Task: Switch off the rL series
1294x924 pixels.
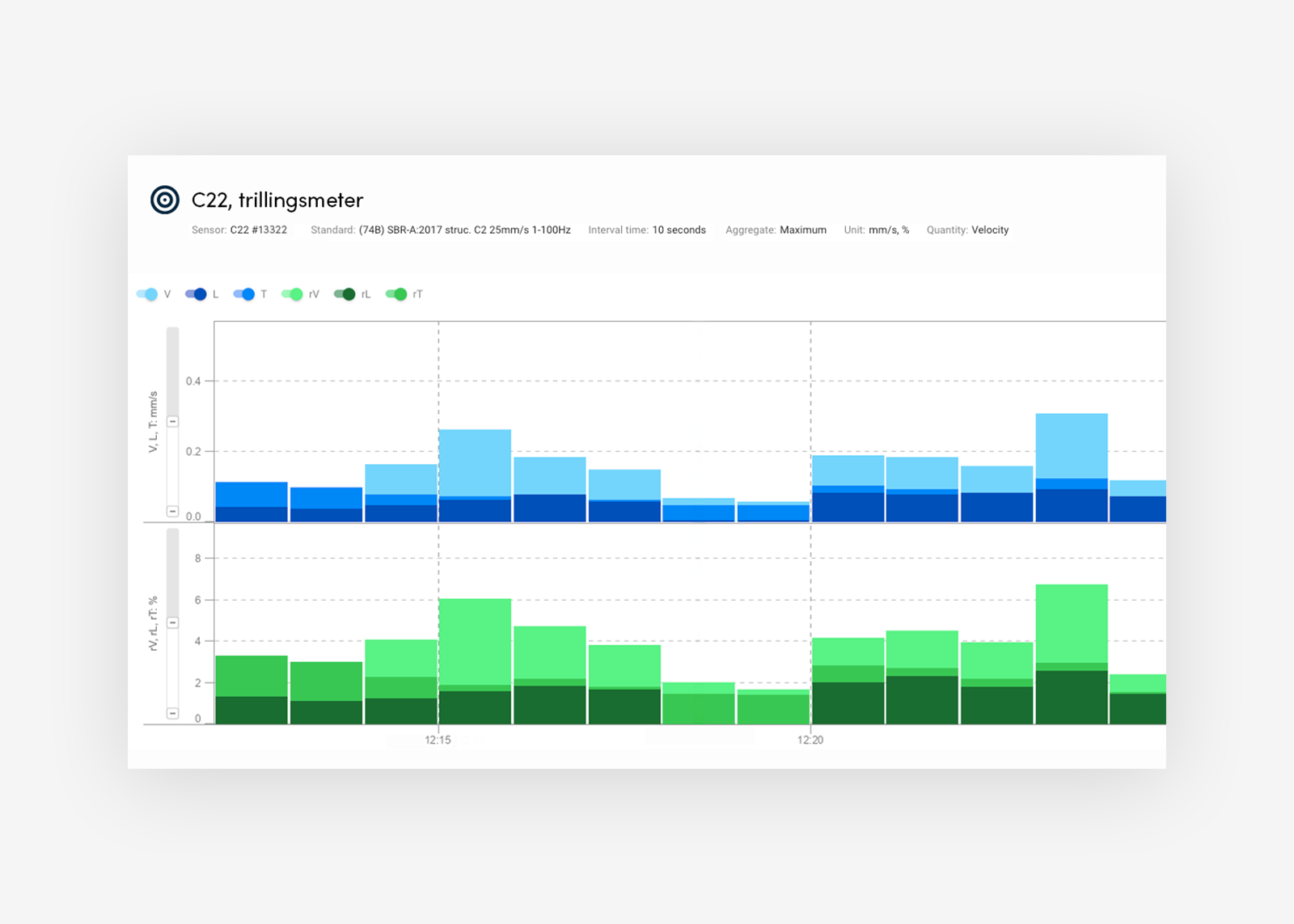Action: (x=345, y=294)
